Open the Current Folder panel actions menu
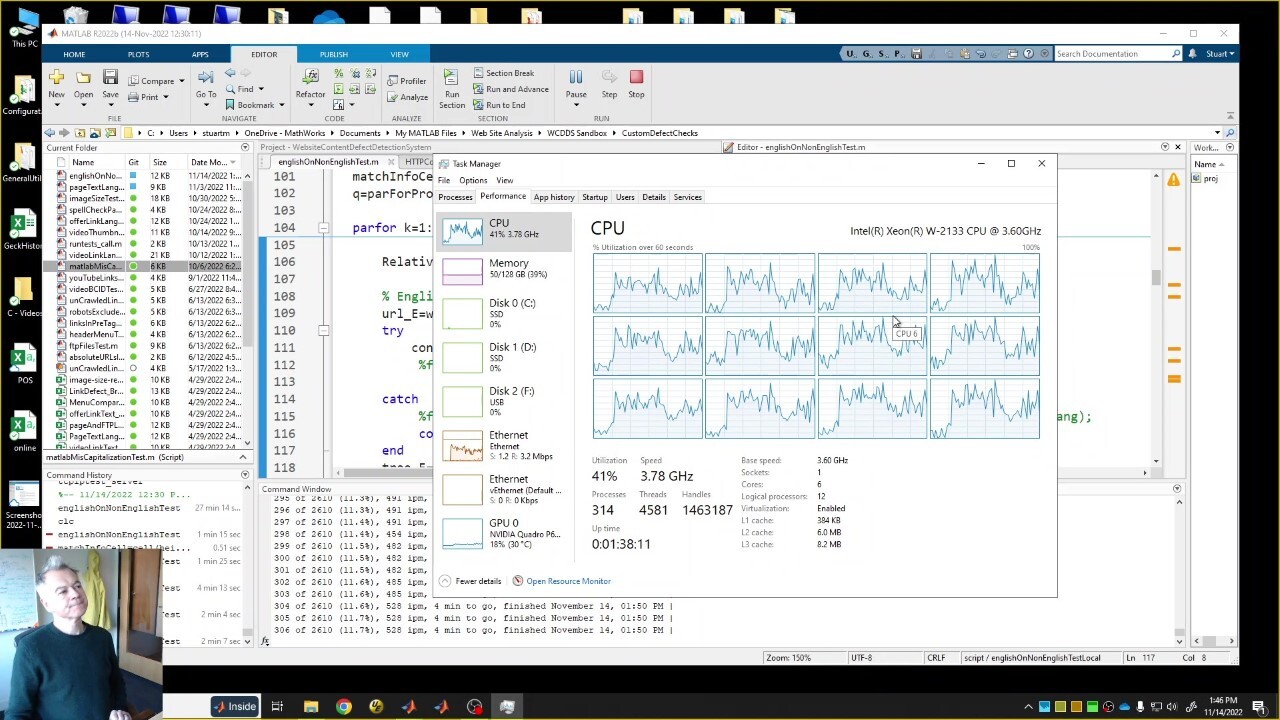The width and height of the screenshot is (1280, 720). tap(245, 148)
